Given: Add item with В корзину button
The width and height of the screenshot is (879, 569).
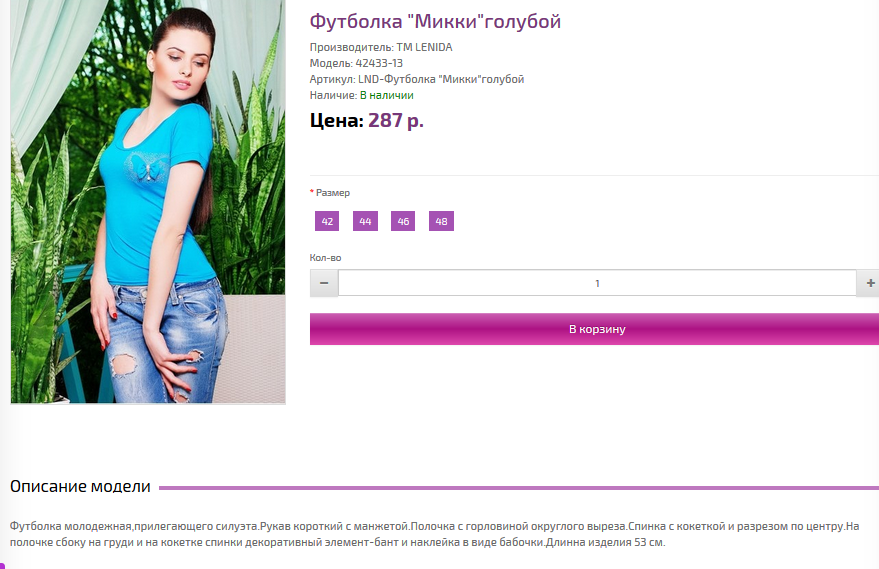Looking at the screenshot, I should click(x=594, y=329).
